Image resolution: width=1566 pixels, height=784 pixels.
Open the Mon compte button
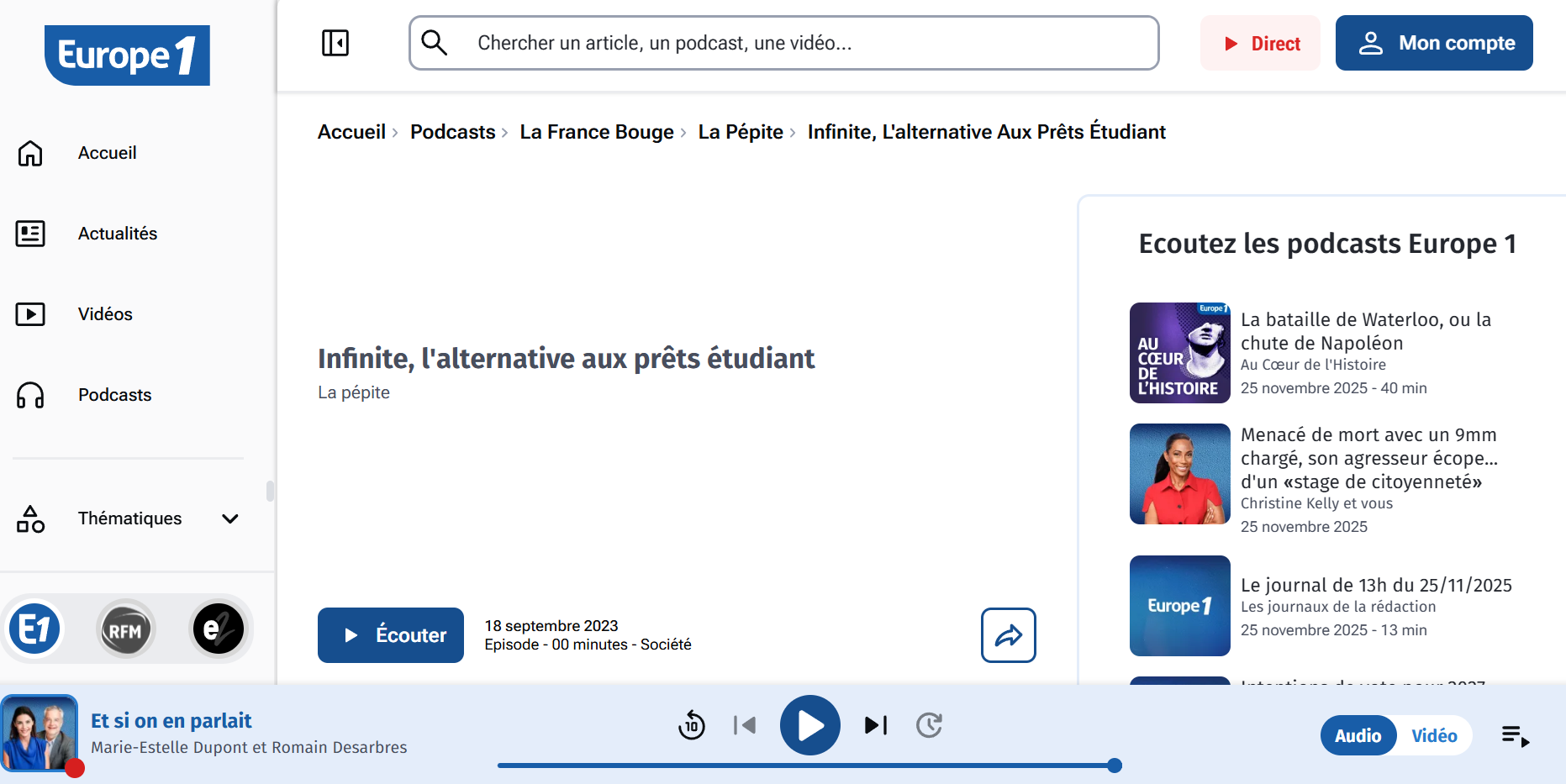pyautogui.click(x=1433, y=43)
